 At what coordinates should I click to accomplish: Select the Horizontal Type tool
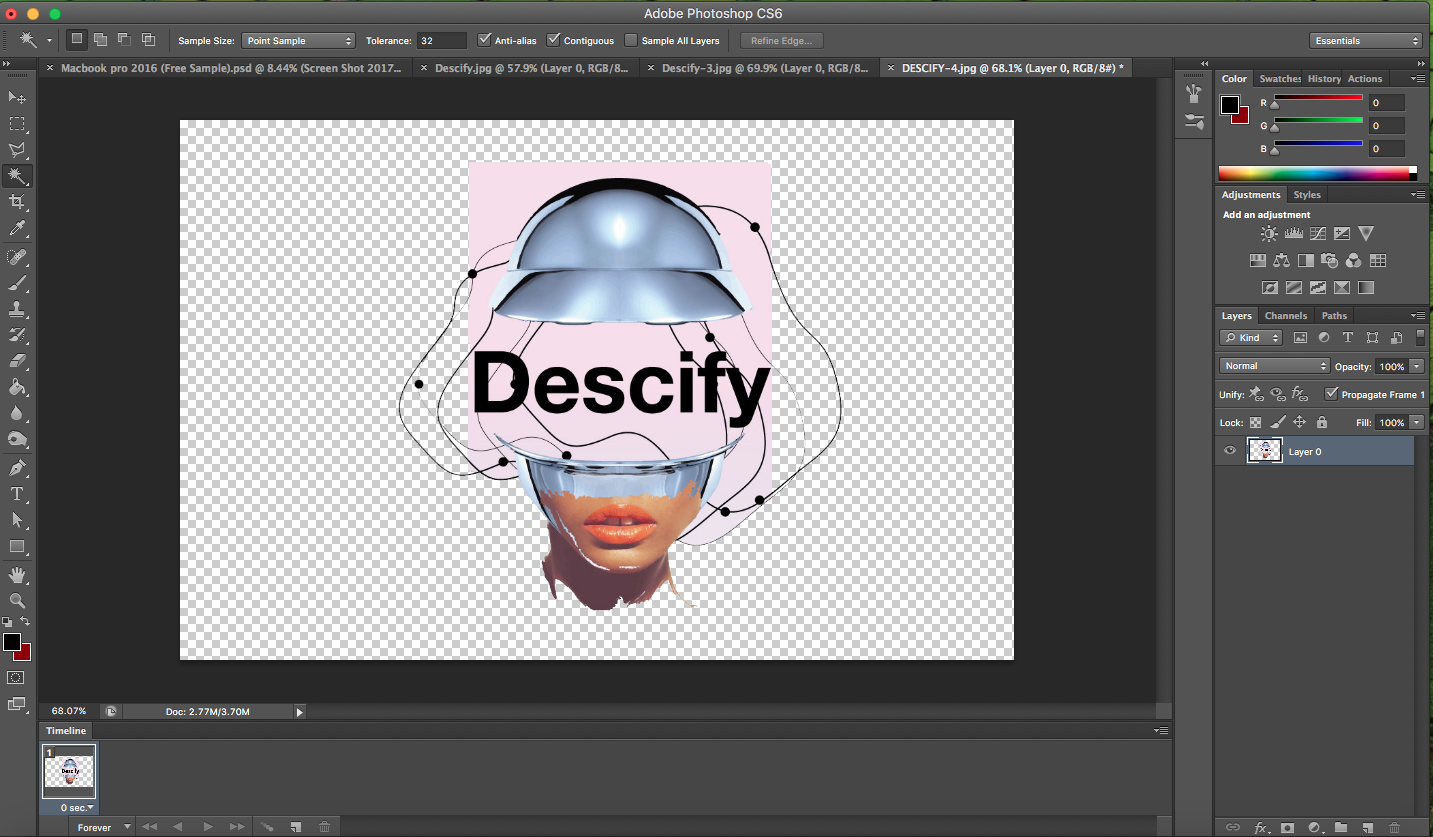click(x=17, y=494)
